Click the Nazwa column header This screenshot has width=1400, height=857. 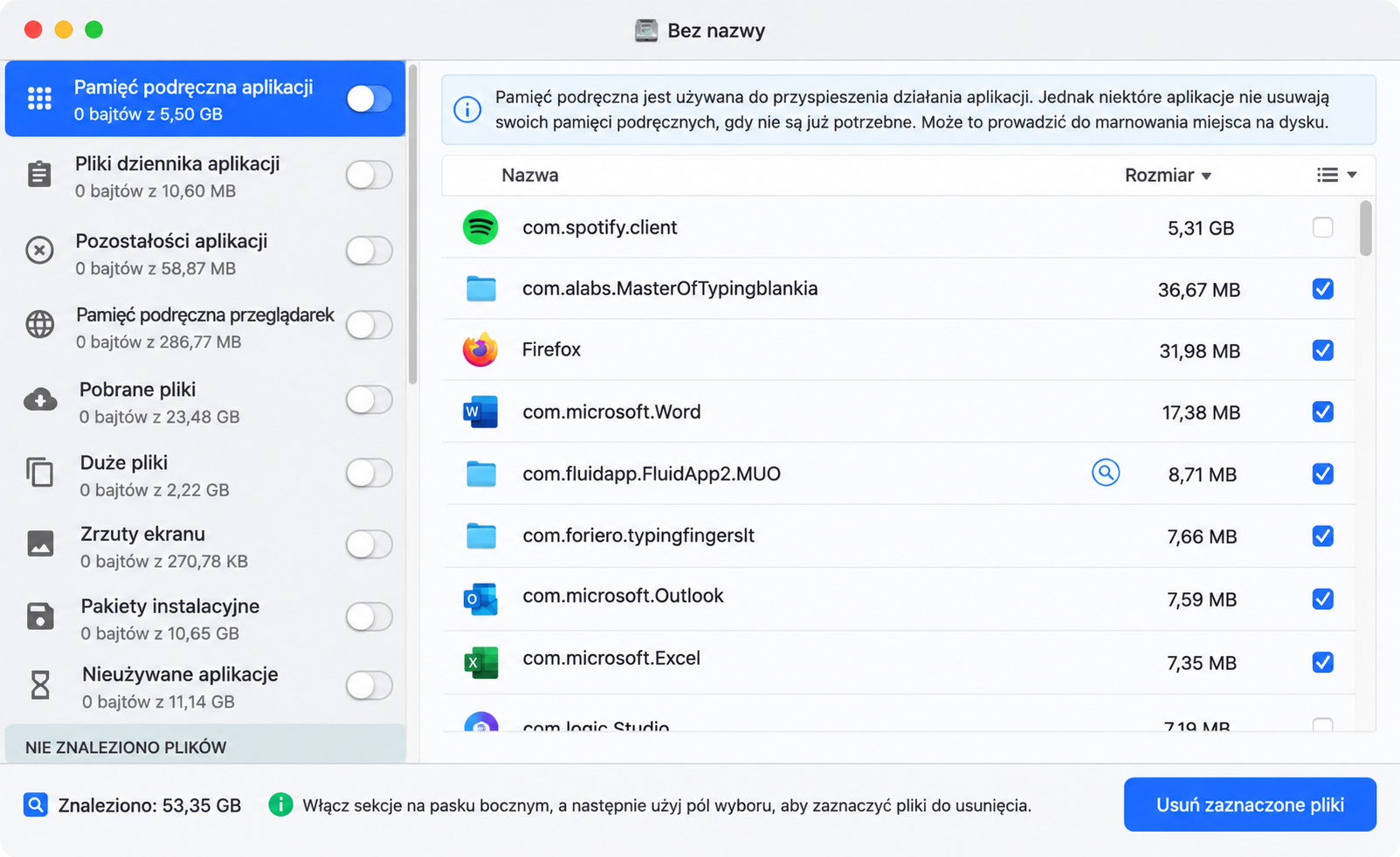tap(530, 176)
